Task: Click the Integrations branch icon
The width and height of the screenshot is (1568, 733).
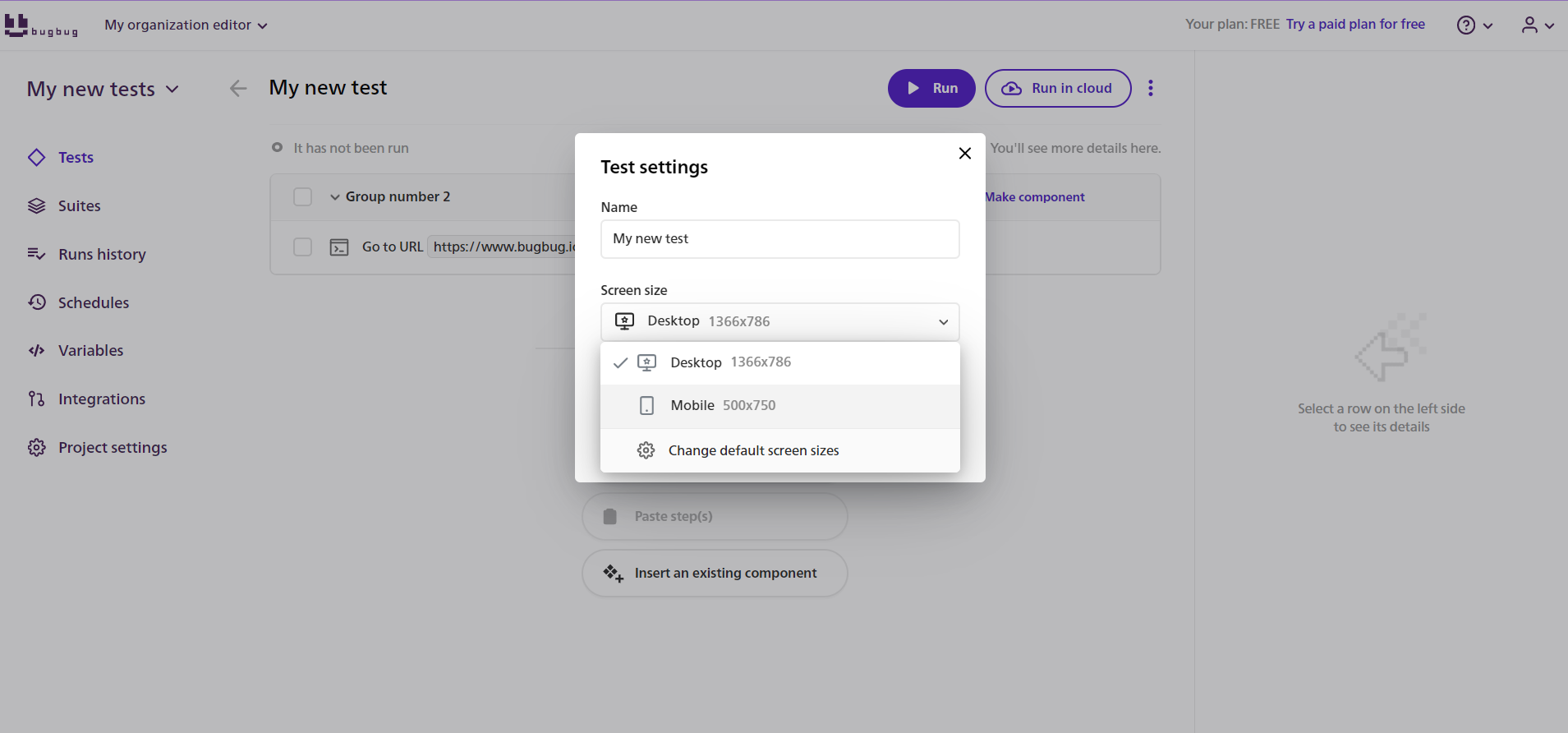Action: click(x=36, y=399)
